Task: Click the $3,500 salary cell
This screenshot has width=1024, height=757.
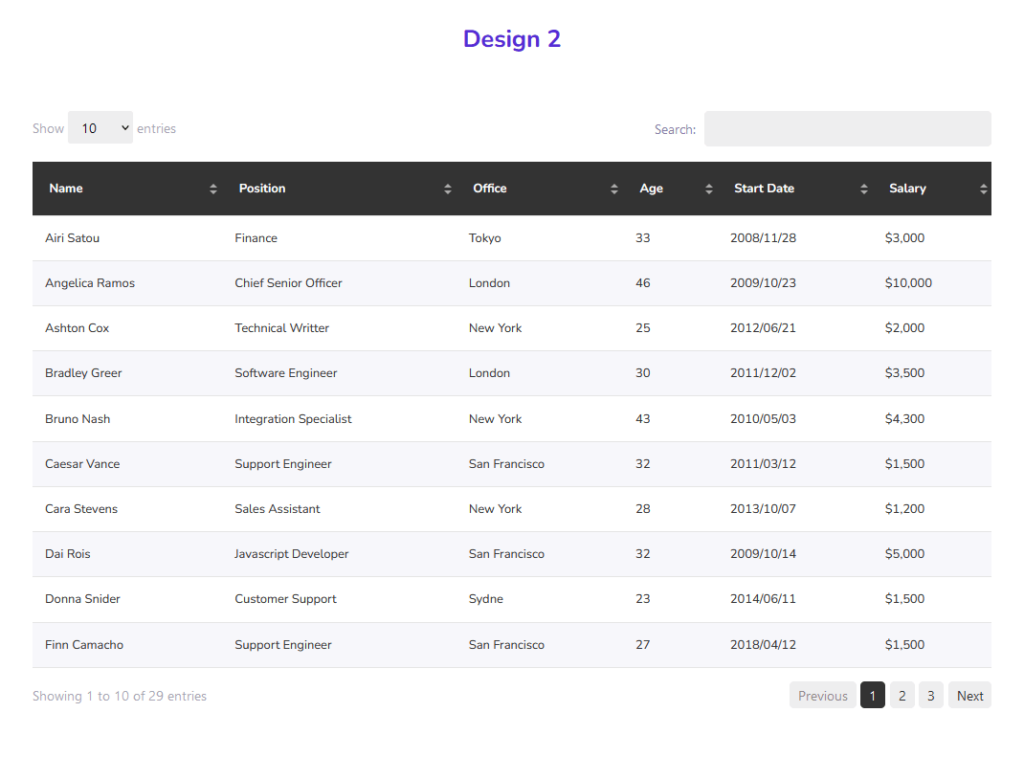Action: (x=904, y=373)
